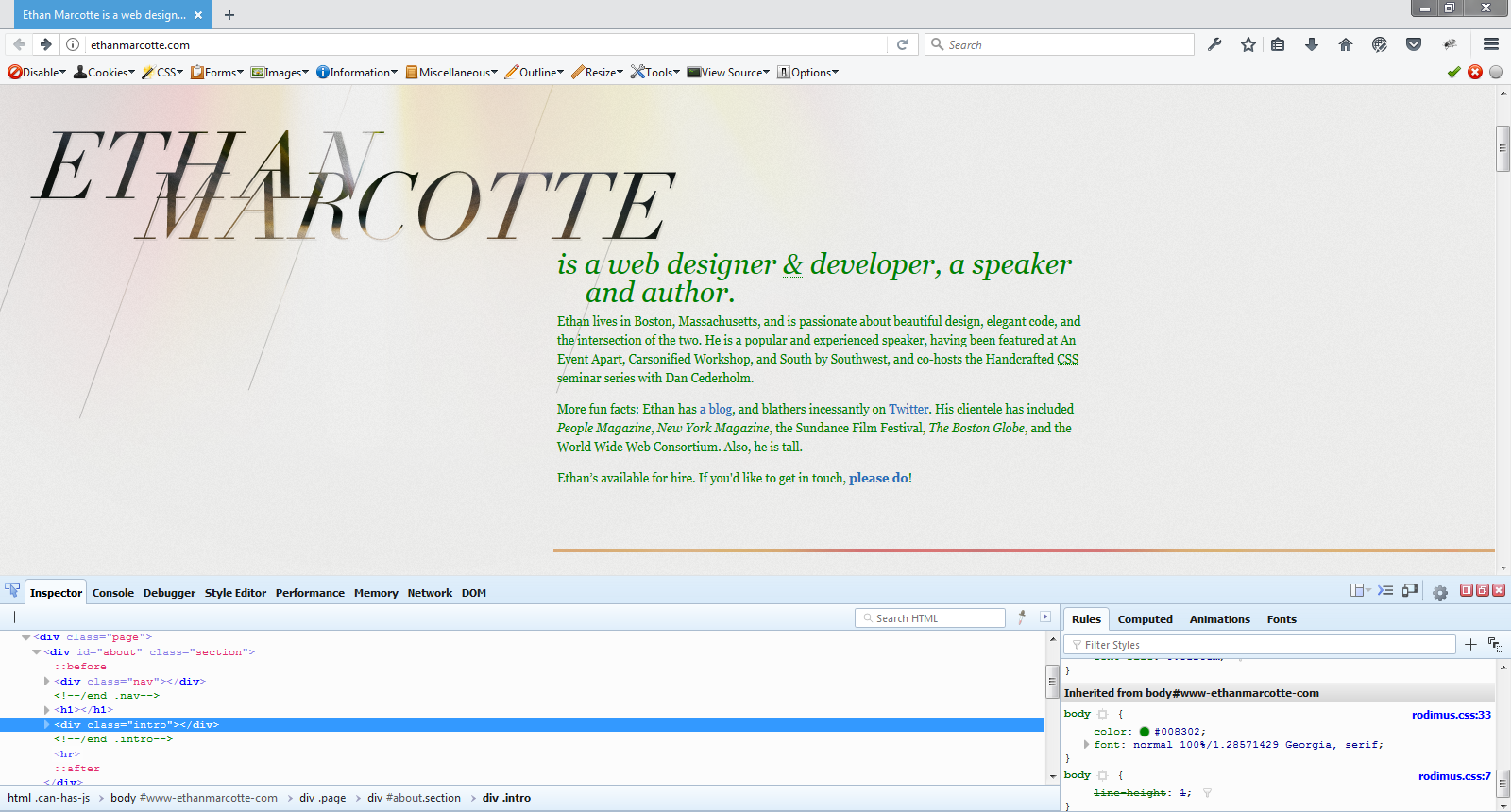The height and width of the screenshot is (812, 1511).
Task: Open Firebug bug icon
Action: pyautogui.click(x=1450, y=44)
